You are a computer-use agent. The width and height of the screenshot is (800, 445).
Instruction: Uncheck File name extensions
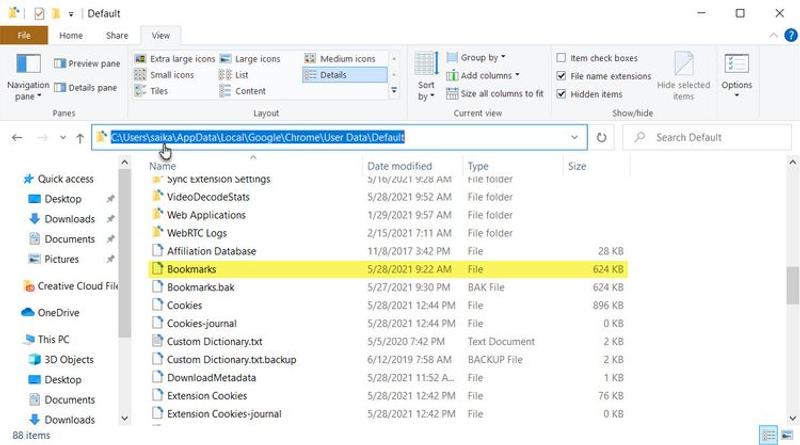click(x=561, y=76)
